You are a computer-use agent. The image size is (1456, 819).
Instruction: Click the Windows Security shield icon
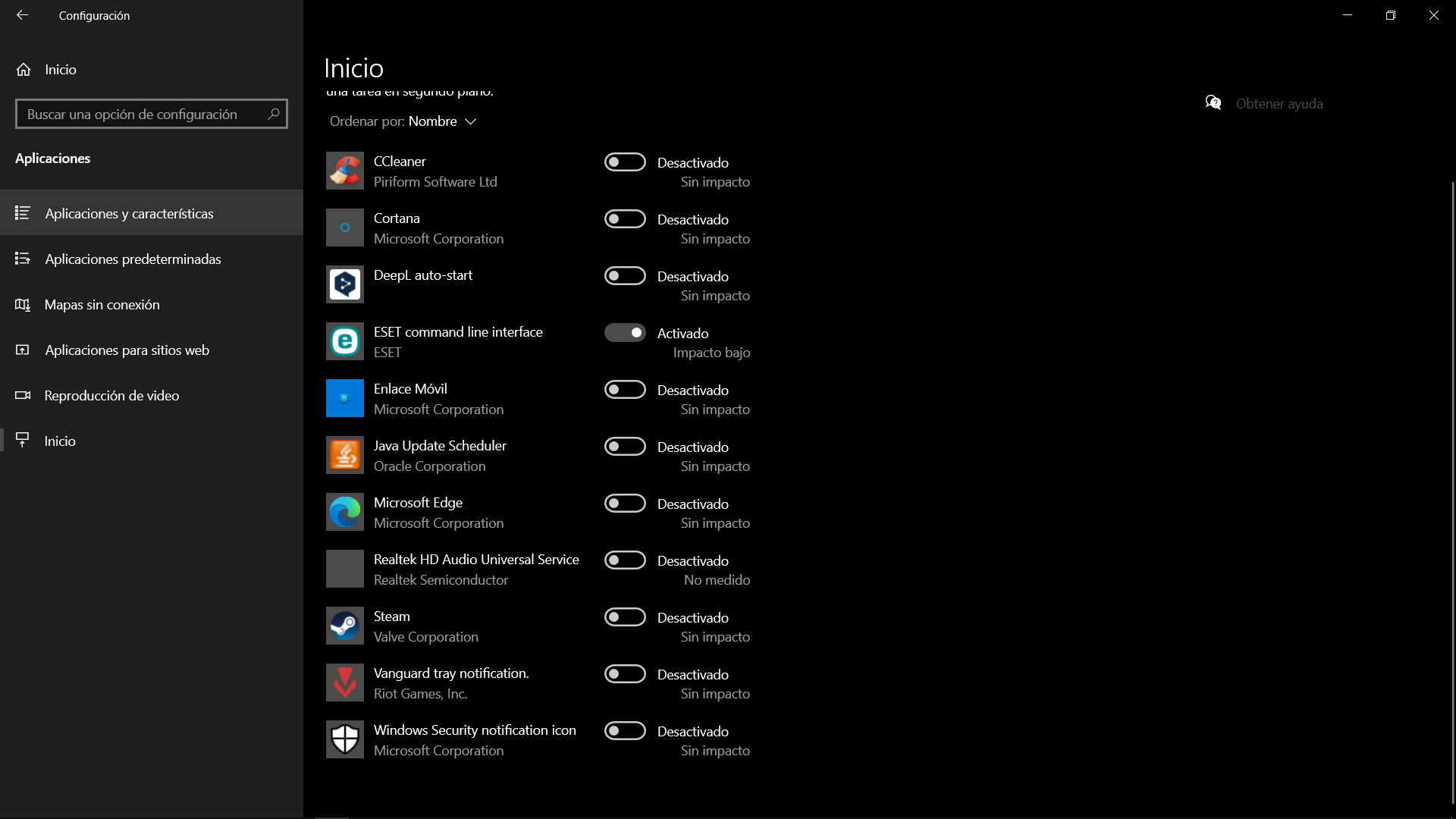point(345,739)
